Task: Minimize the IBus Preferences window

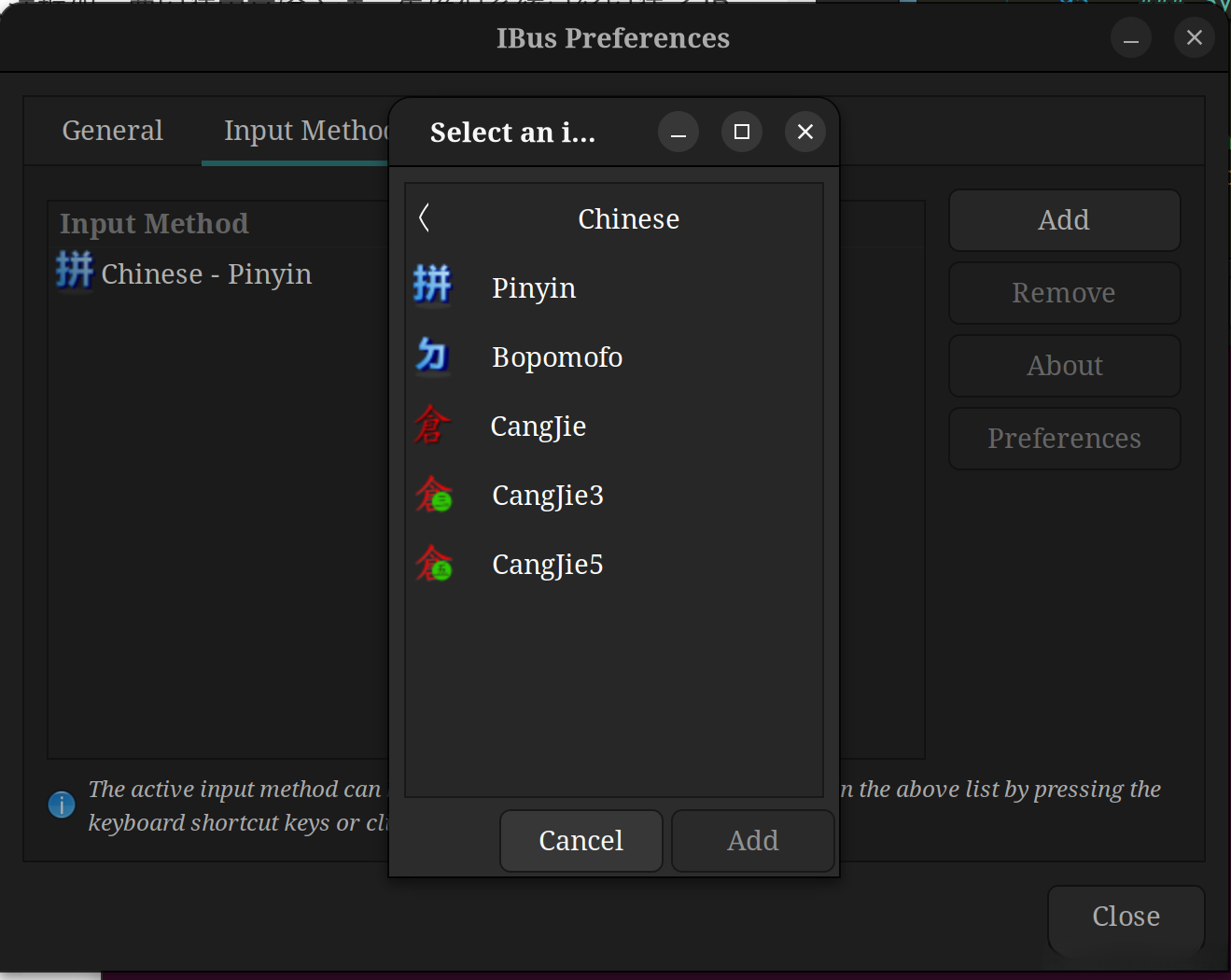Action: (1131, 38)
